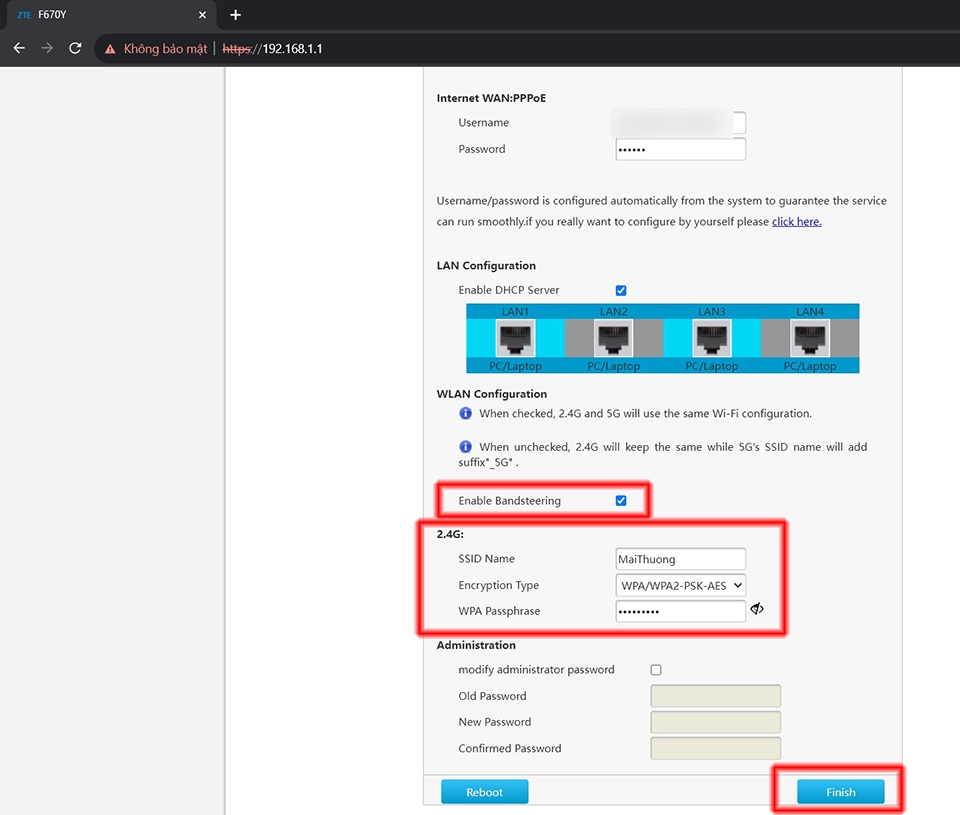Click the SSID Name field MaiThuong
Image resolution: width=960 pixels, height=815 pixels.
coord(680,559)
